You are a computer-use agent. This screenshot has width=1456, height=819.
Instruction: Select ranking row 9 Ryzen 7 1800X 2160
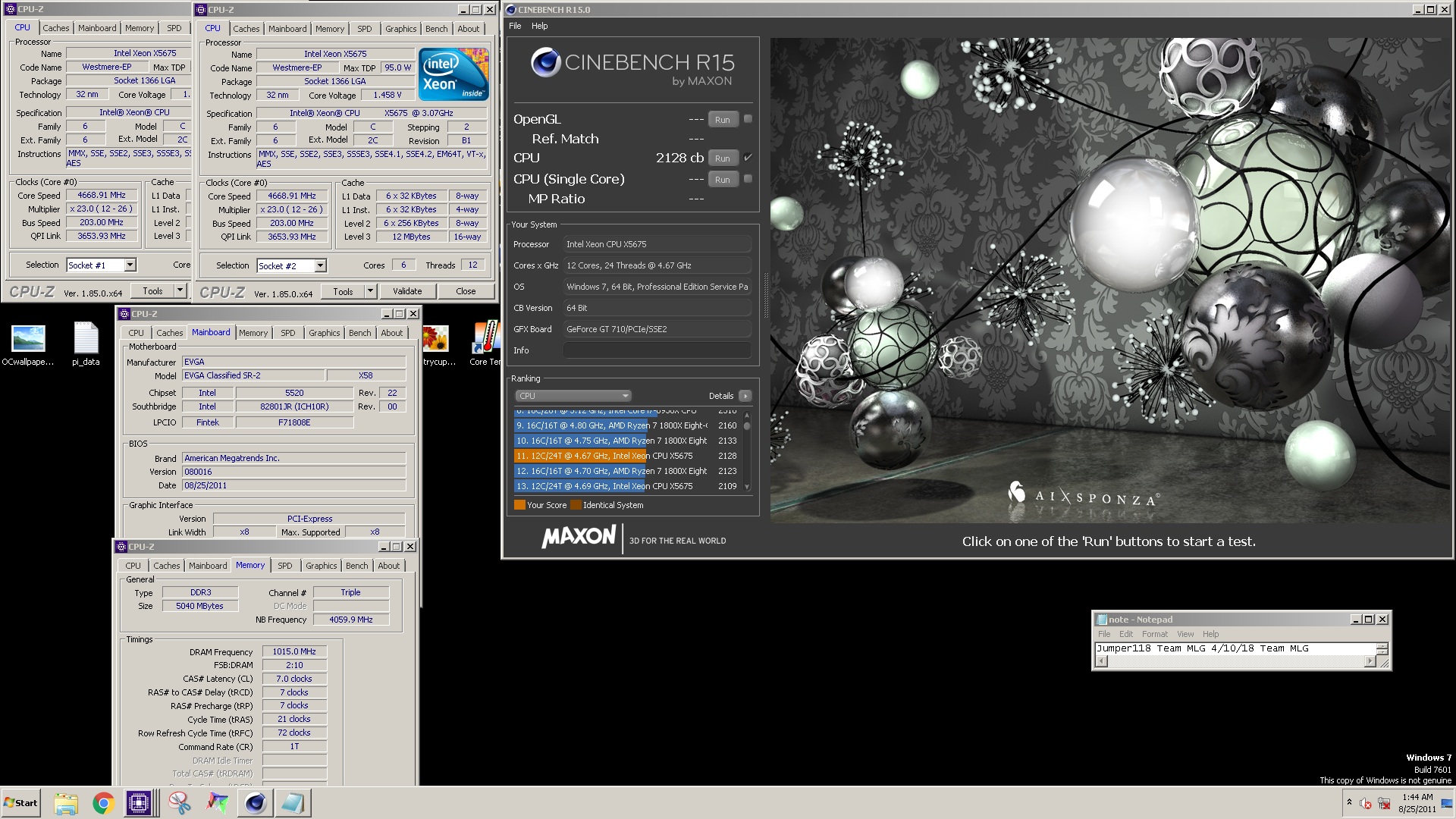coord(627,425)
